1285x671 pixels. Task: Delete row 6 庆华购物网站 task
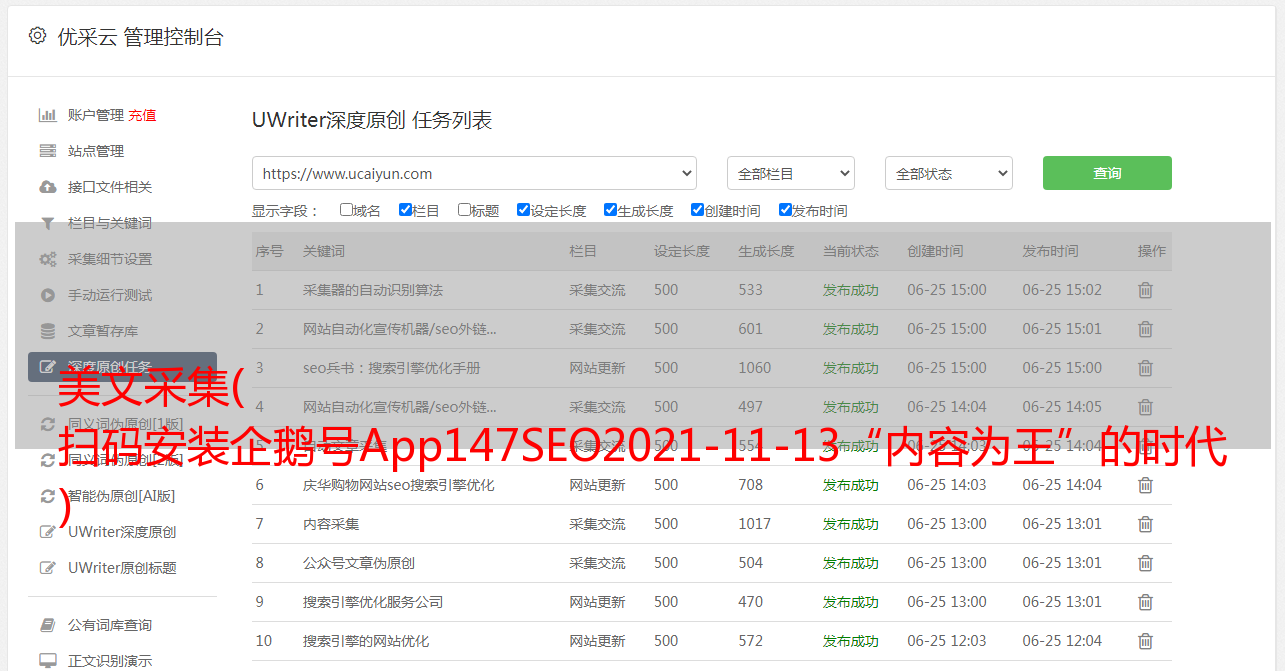coord(1145,485)
